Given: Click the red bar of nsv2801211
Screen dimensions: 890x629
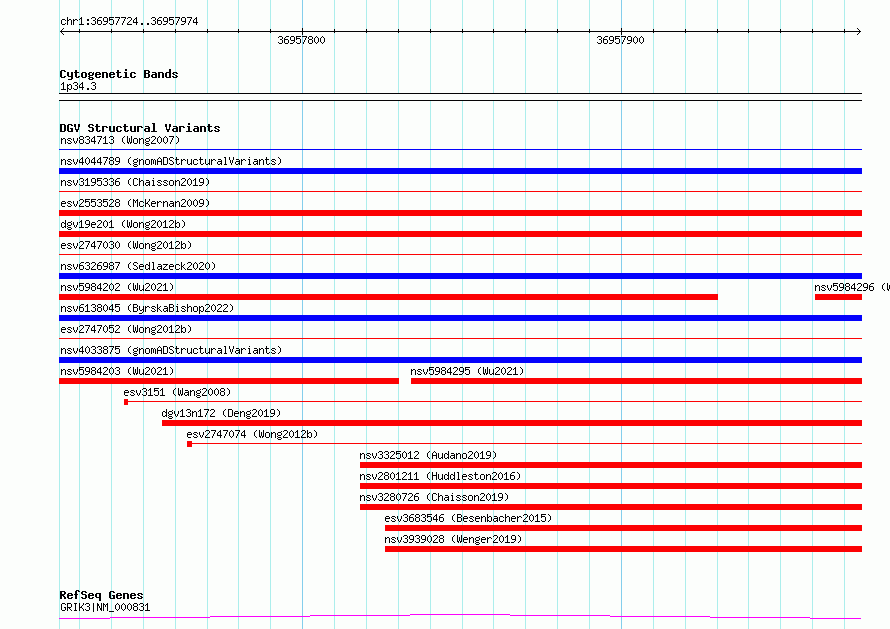Looking at the screenshot, I should (611, 486).
